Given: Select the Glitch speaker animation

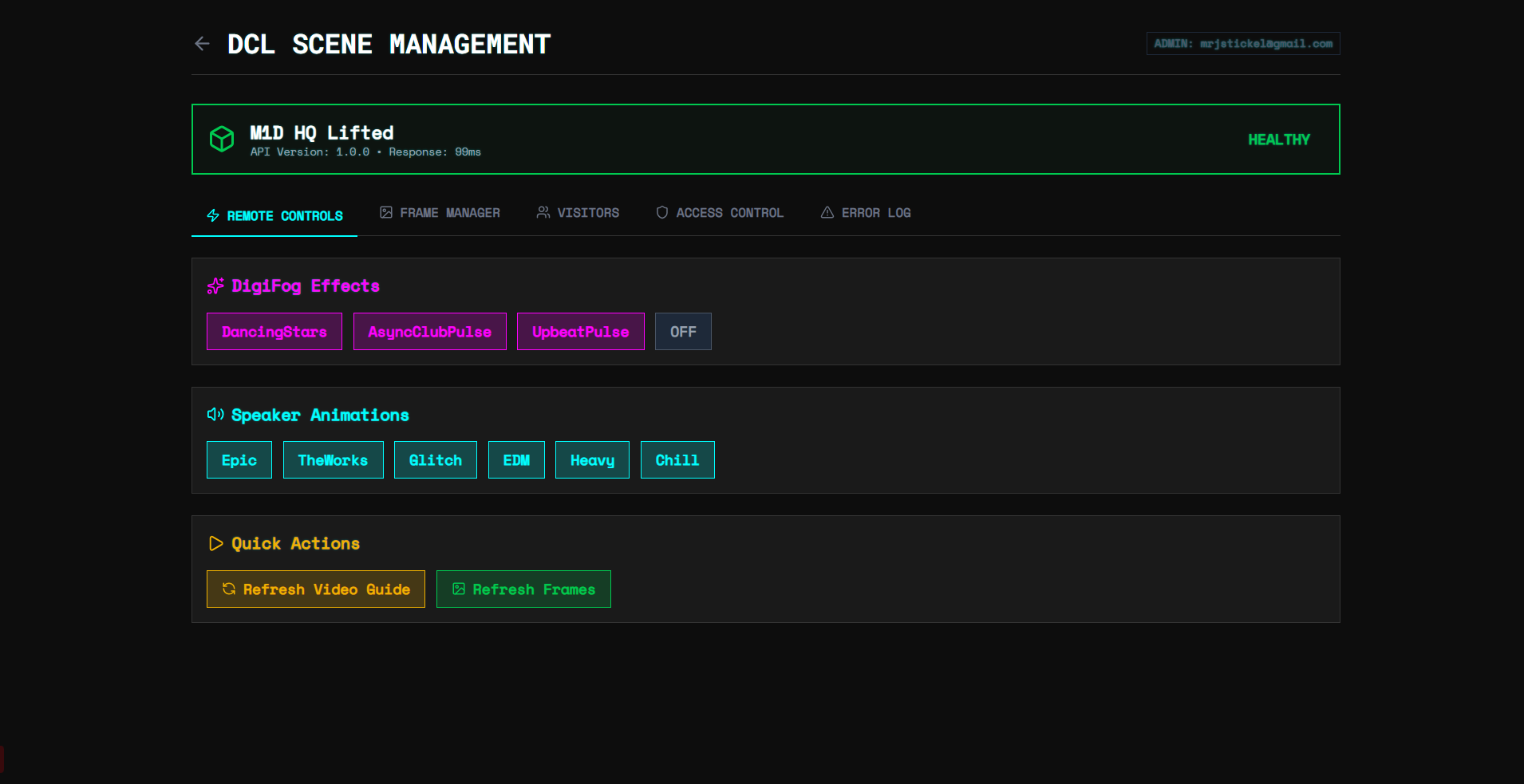Looking at the screenshot, I should (x=436, y=460).
